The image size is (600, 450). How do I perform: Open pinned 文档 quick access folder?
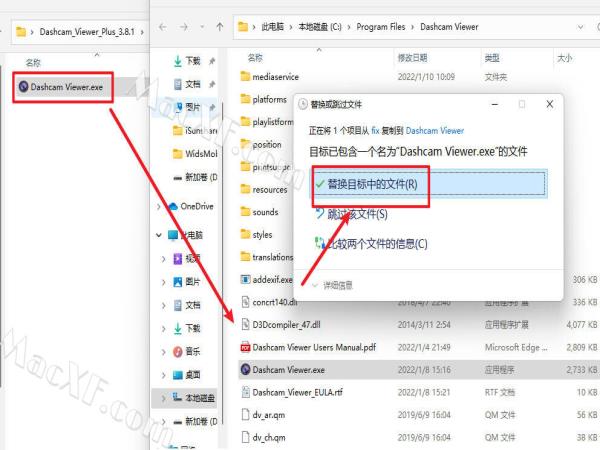(192, 84)
